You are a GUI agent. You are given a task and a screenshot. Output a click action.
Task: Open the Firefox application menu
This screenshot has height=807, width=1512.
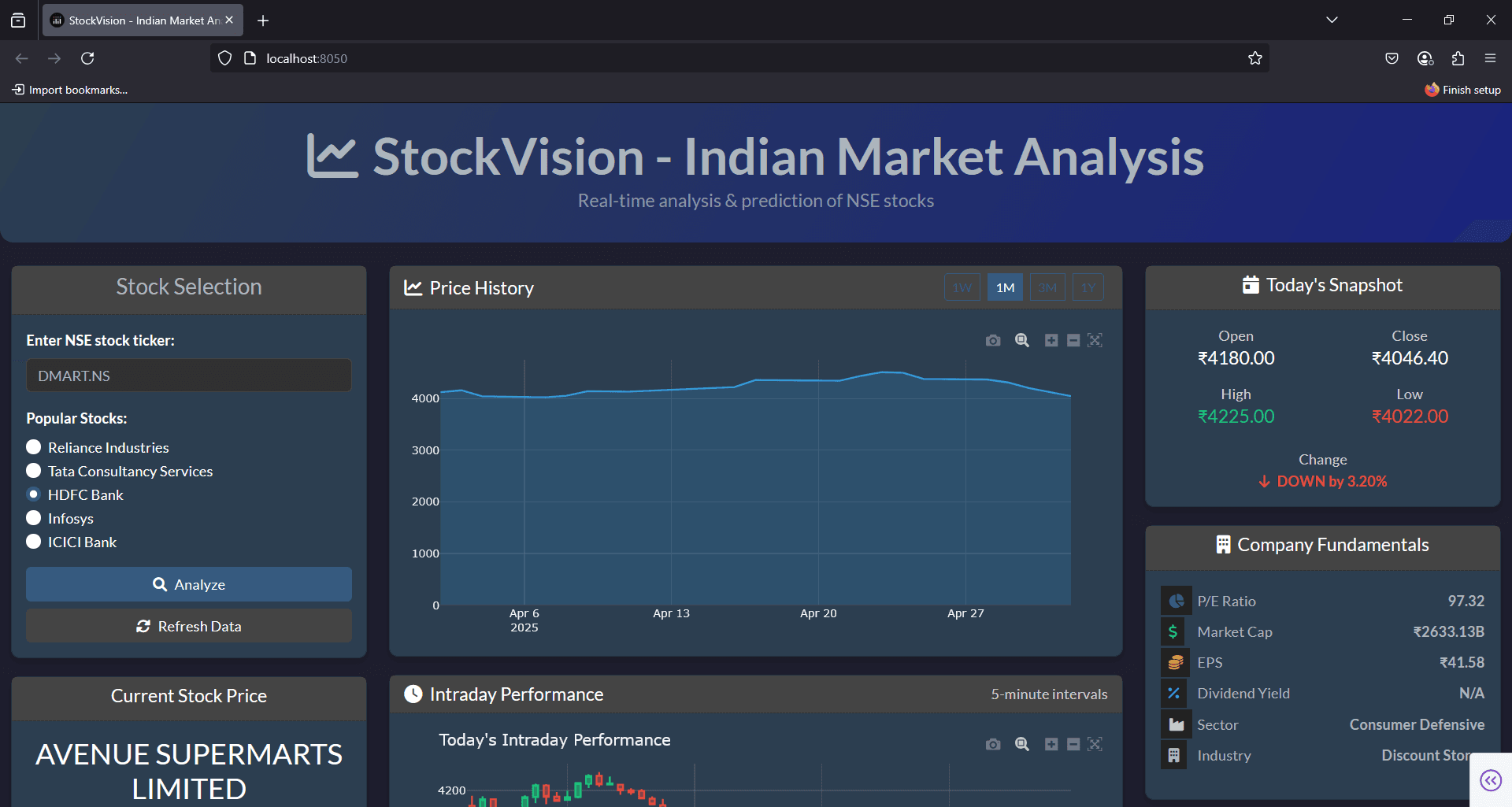click(x=1490, y=57)
